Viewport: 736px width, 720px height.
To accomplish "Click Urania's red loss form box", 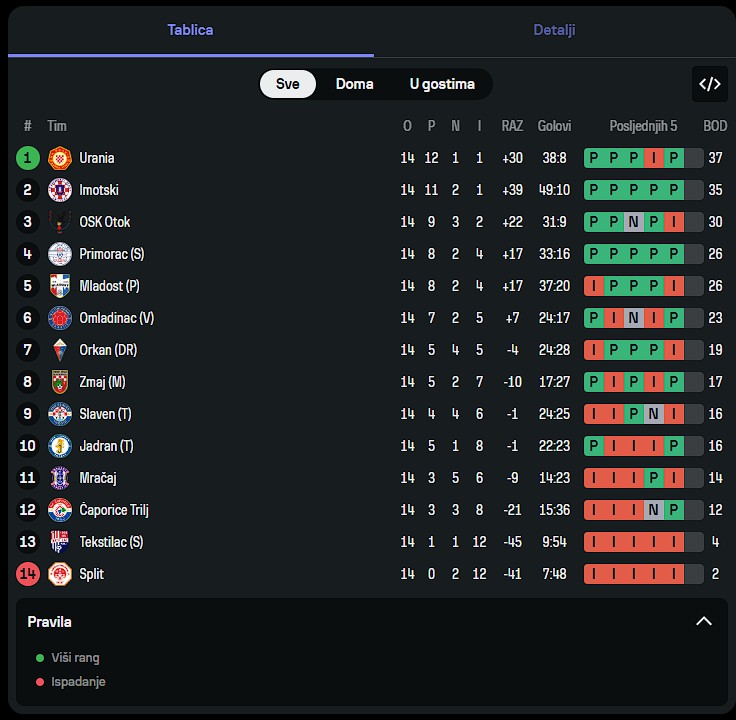I will pos(653,158).
